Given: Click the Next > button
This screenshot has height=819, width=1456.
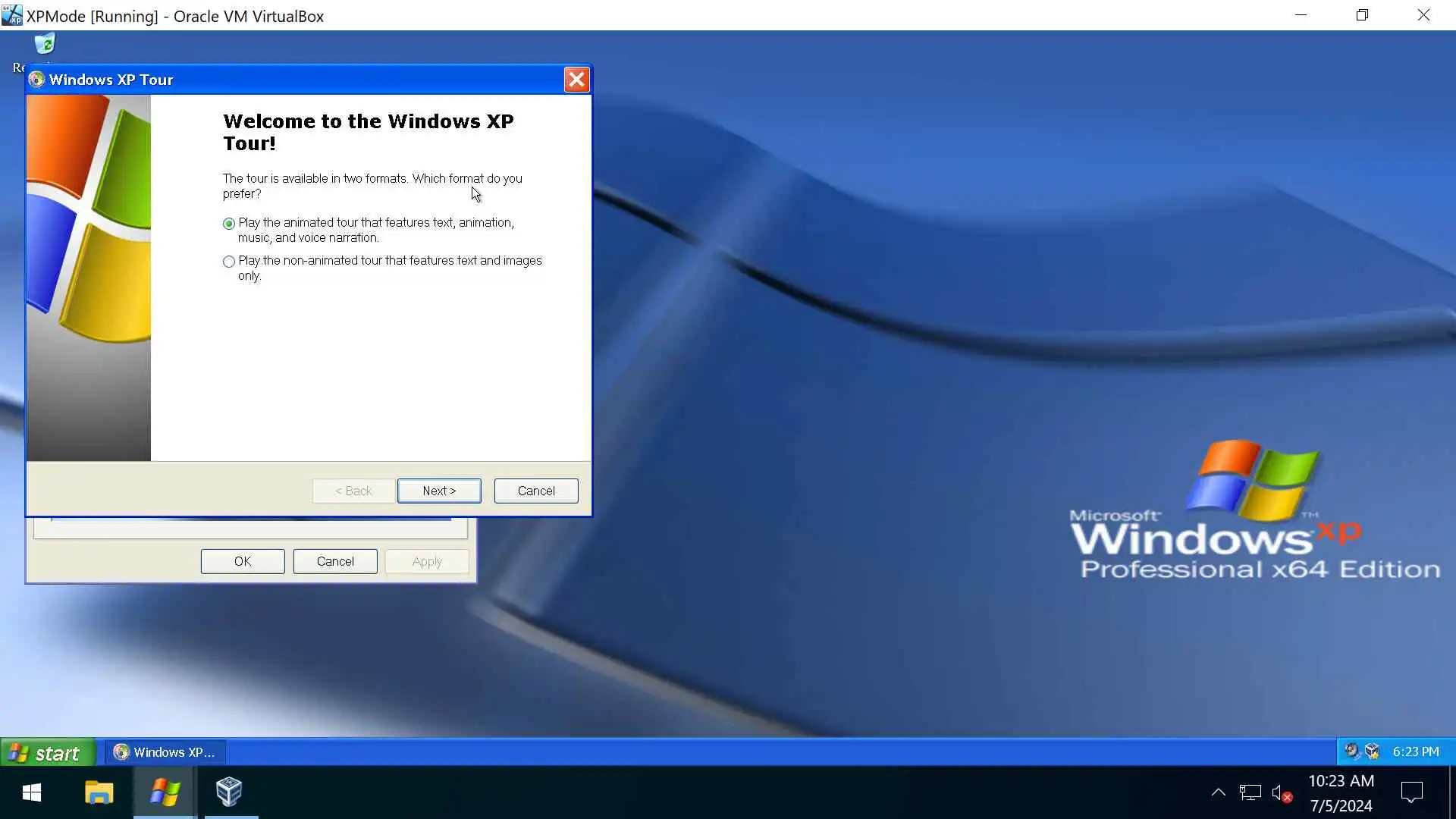Looking at the screenshot, I should click(x=439, y=491).
